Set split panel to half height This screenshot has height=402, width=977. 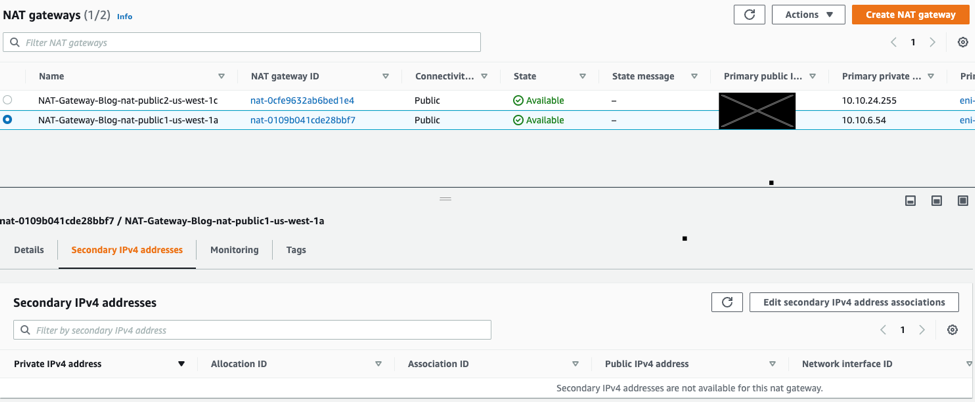[936, 201]
